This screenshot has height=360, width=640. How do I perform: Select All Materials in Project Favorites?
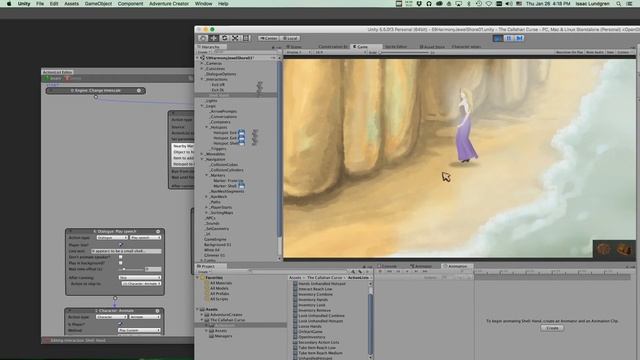click(221, 283)
